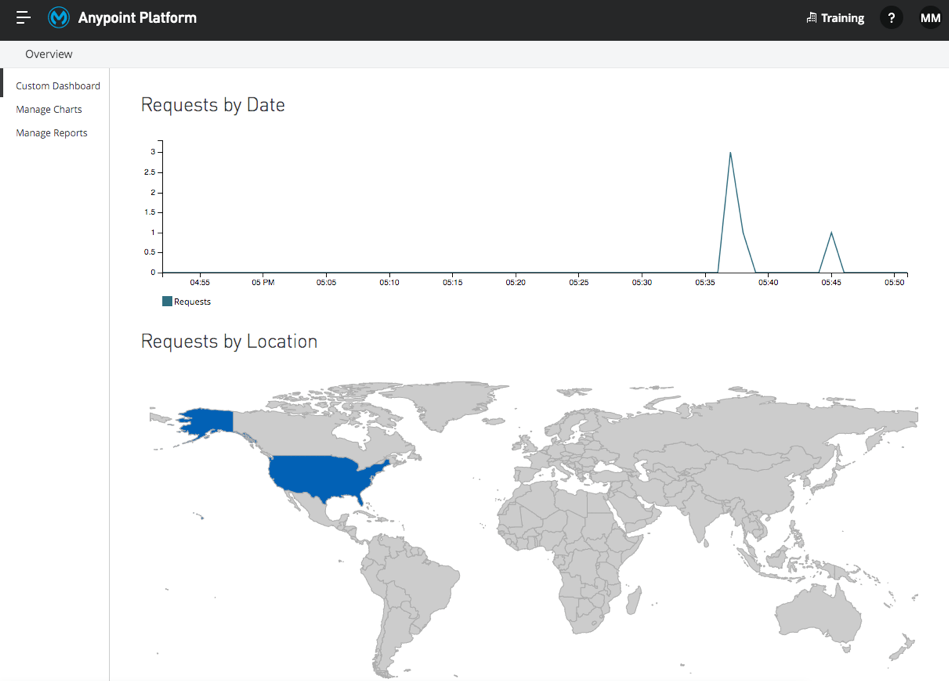Click the MuleSoft Anypoint logo icon
949x681 pixels.
59,18
